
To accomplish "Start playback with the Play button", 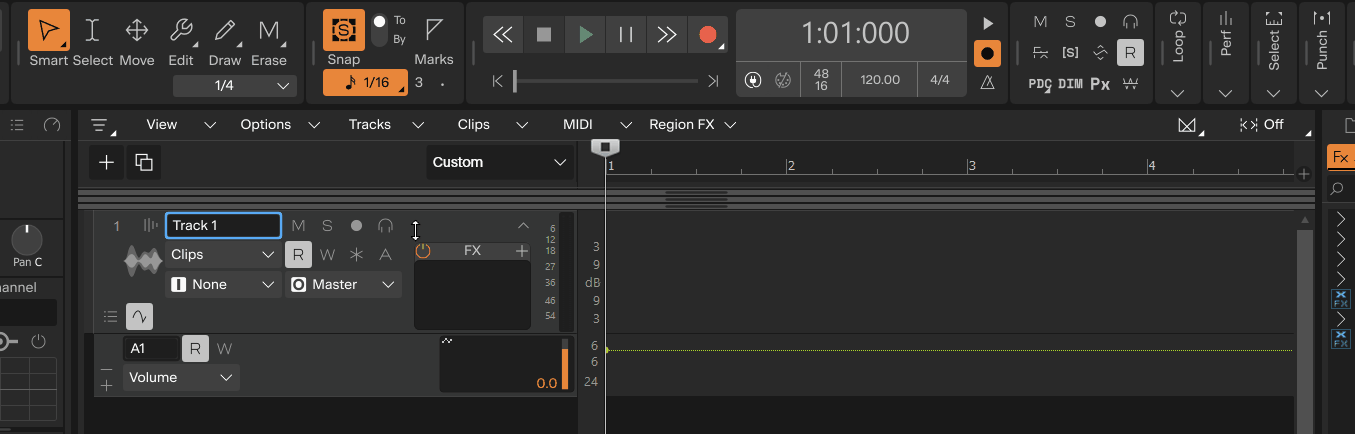I will click(x=585, y=35).
